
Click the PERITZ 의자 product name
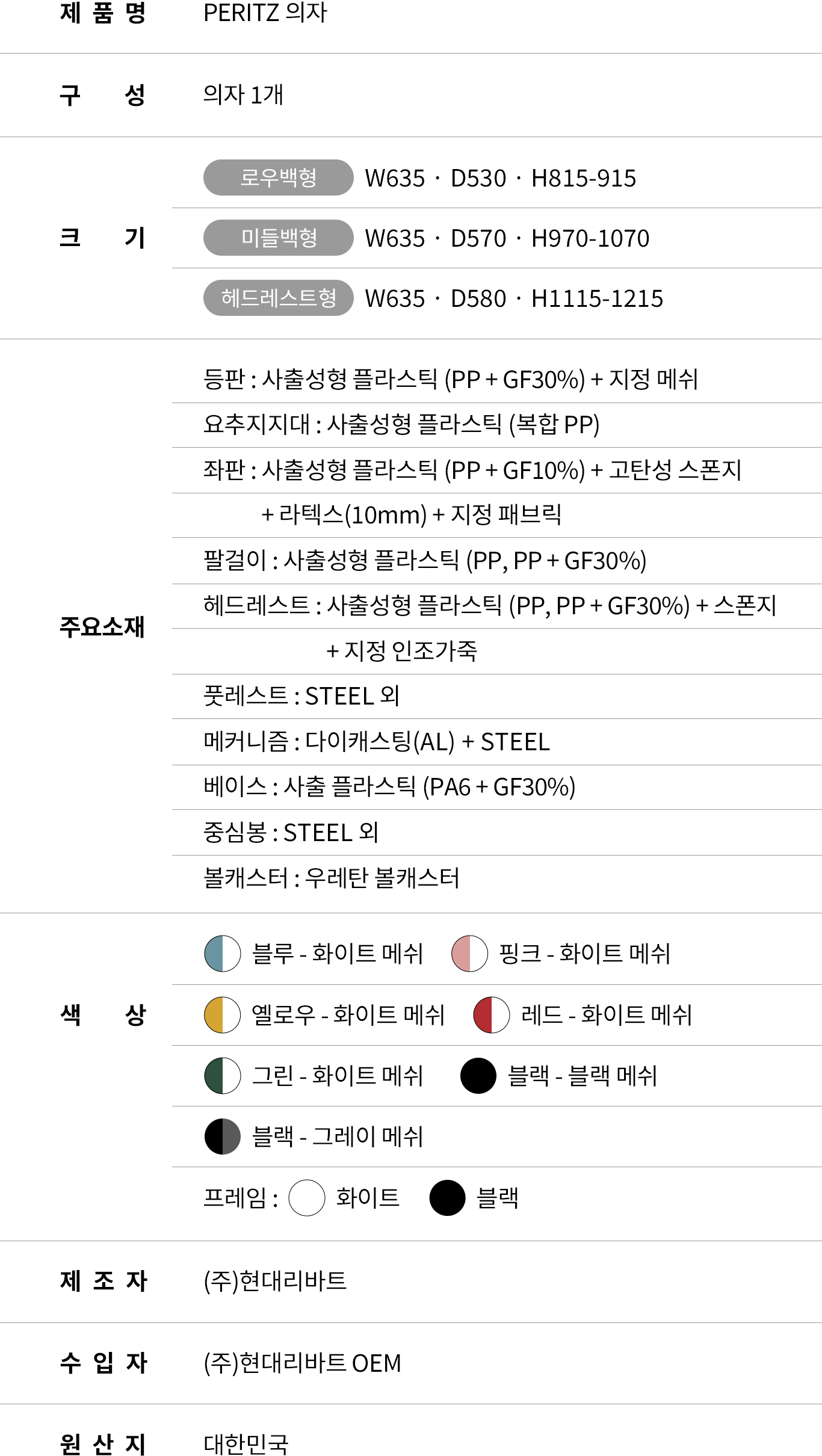[265, 13]
